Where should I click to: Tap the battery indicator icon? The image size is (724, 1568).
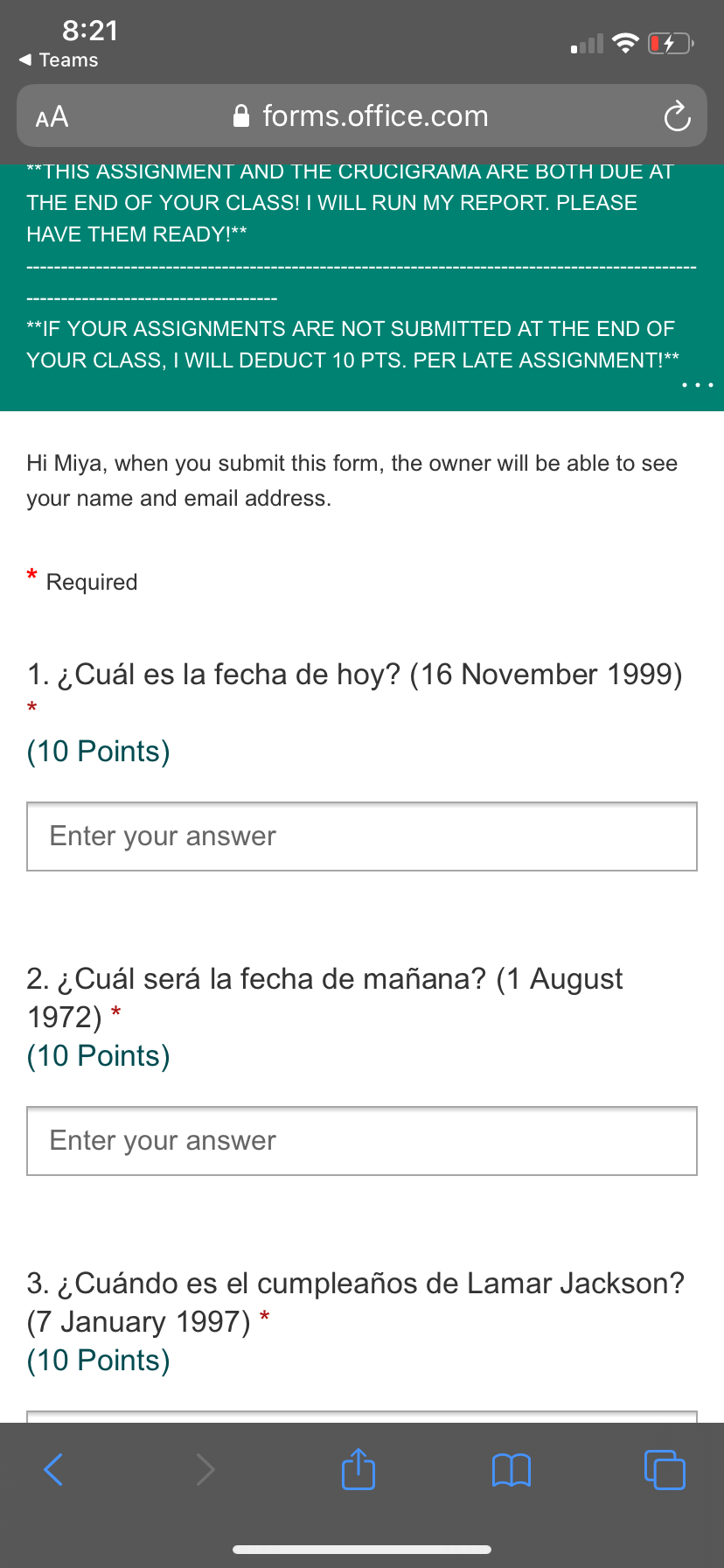click(x=671, y=43)
